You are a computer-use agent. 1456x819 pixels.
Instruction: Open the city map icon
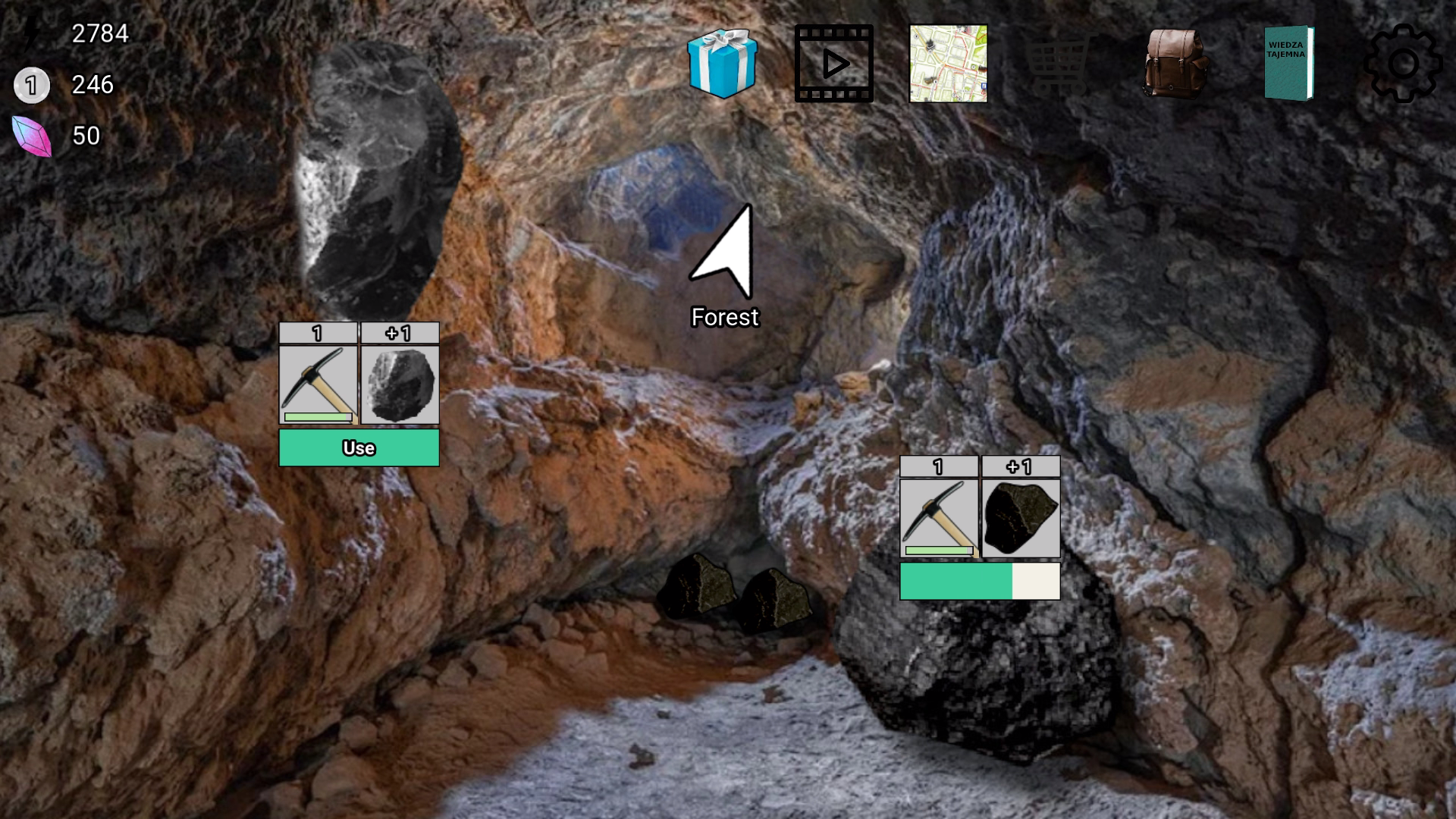[x=948, y=64]
